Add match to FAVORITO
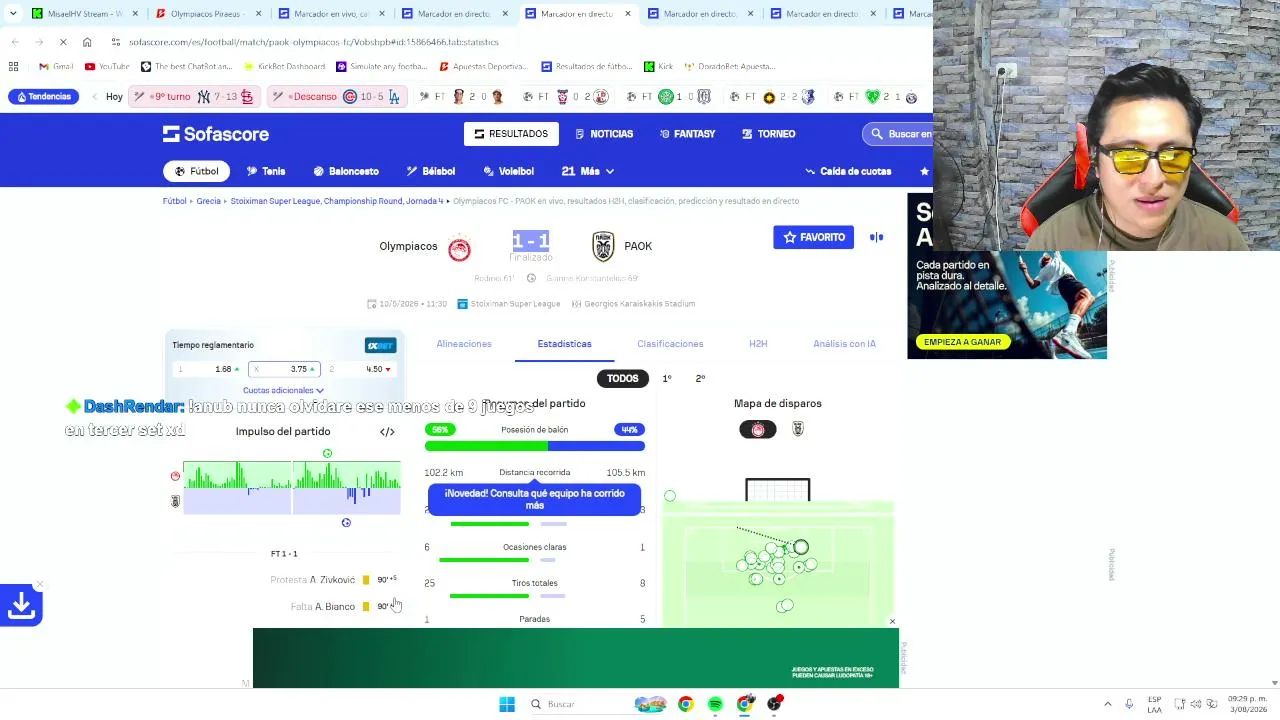Image resolution: width=1280 pixels, height=720 pixels. (x=813, y=237)
